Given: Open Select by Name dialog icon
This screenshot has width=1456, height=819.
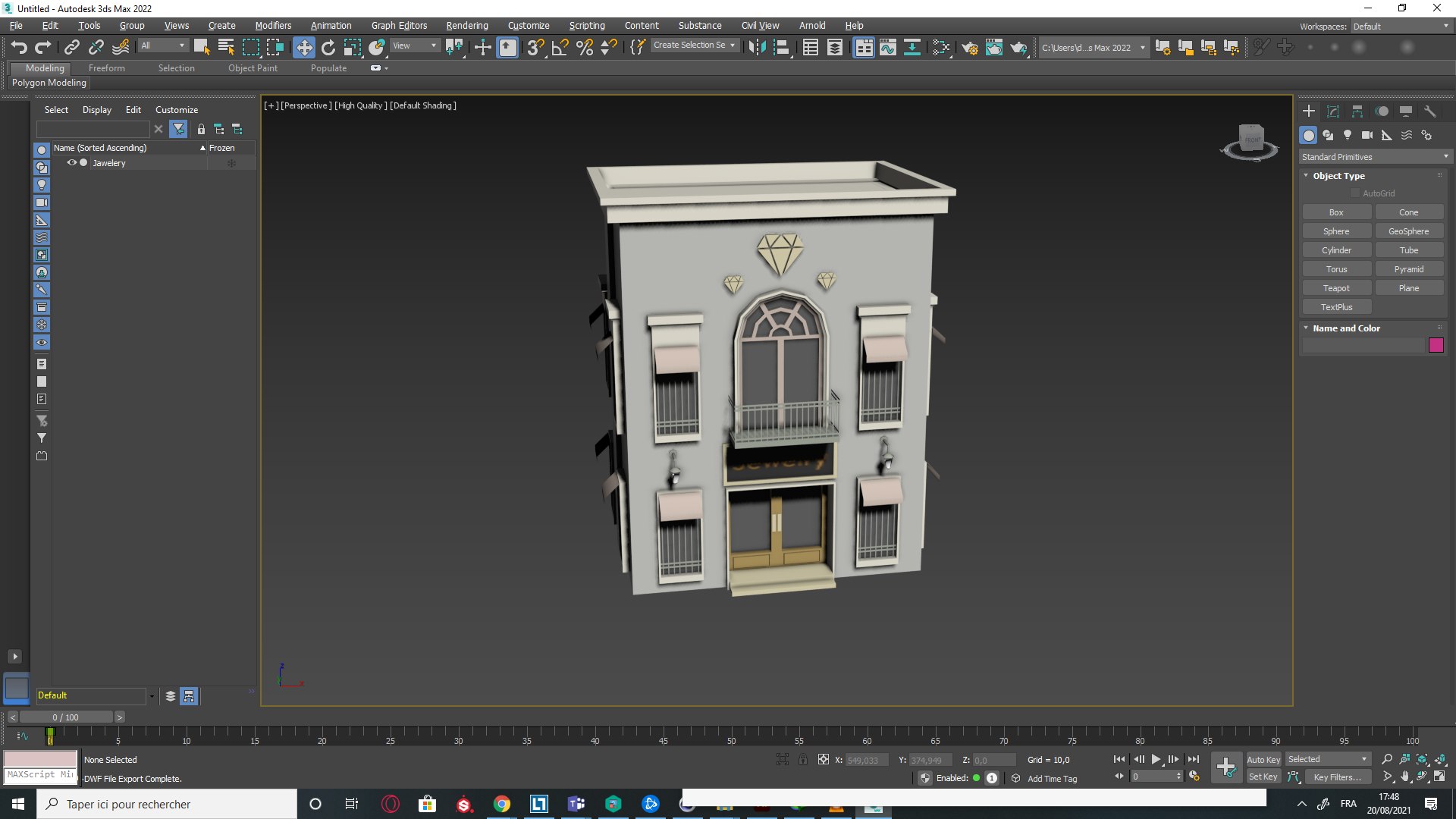Looking at the screenshot, I should pos(226,47).
